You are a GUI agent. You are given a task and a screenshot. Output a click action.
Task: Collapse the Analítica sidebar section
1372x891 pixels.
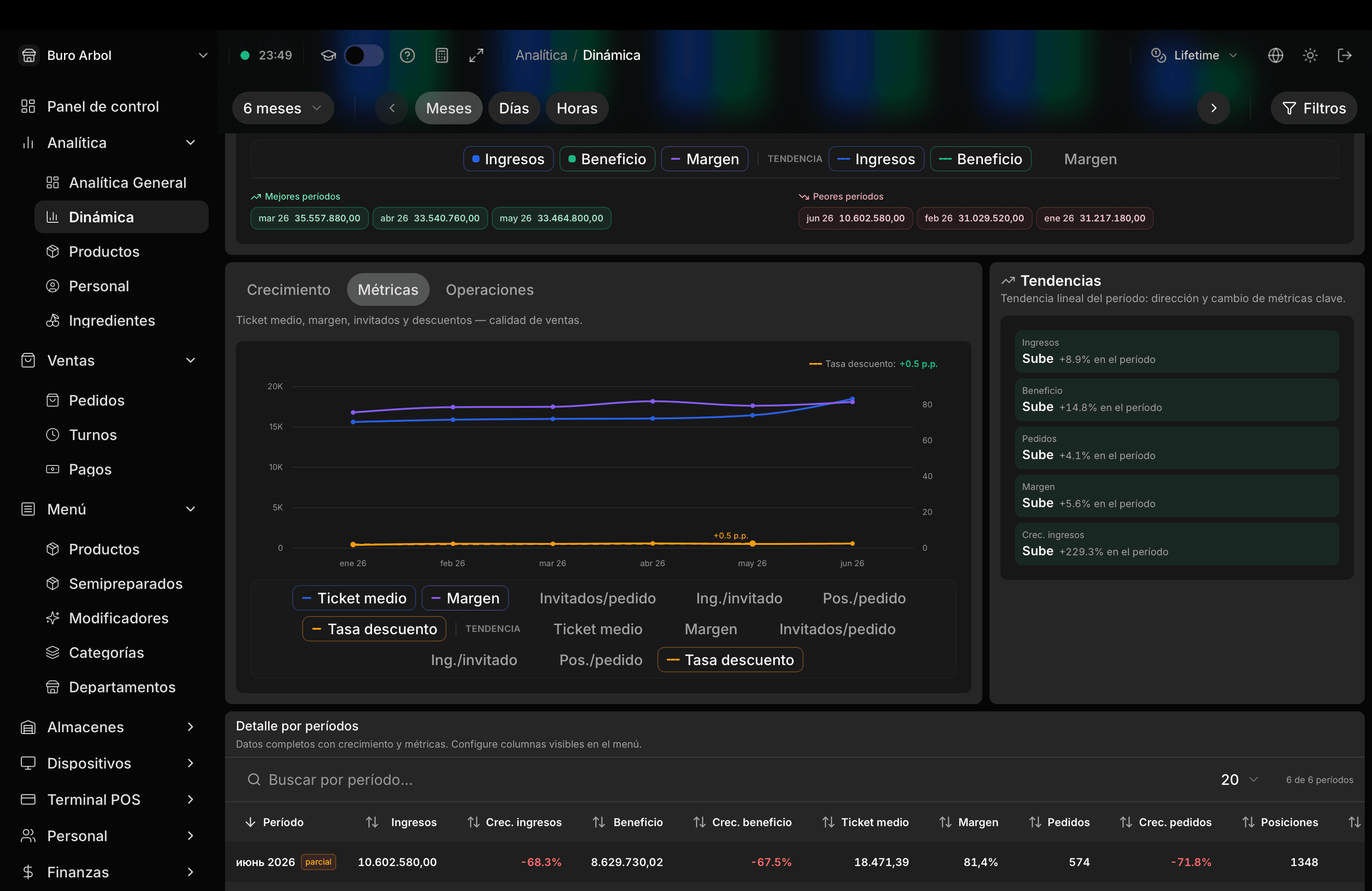tap(190, 143)
